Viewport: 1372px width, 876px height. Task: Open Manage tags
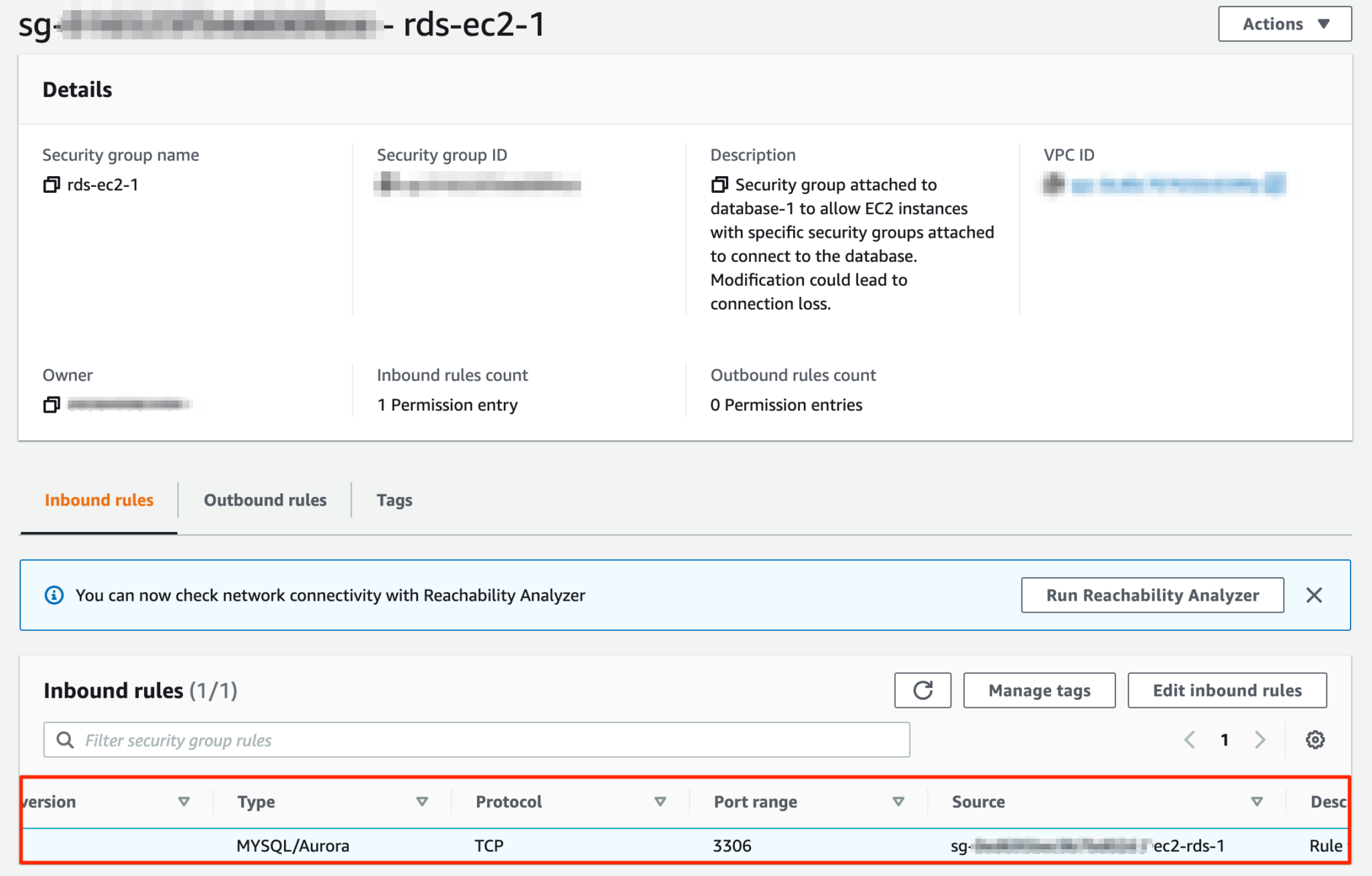point(1038,690)
